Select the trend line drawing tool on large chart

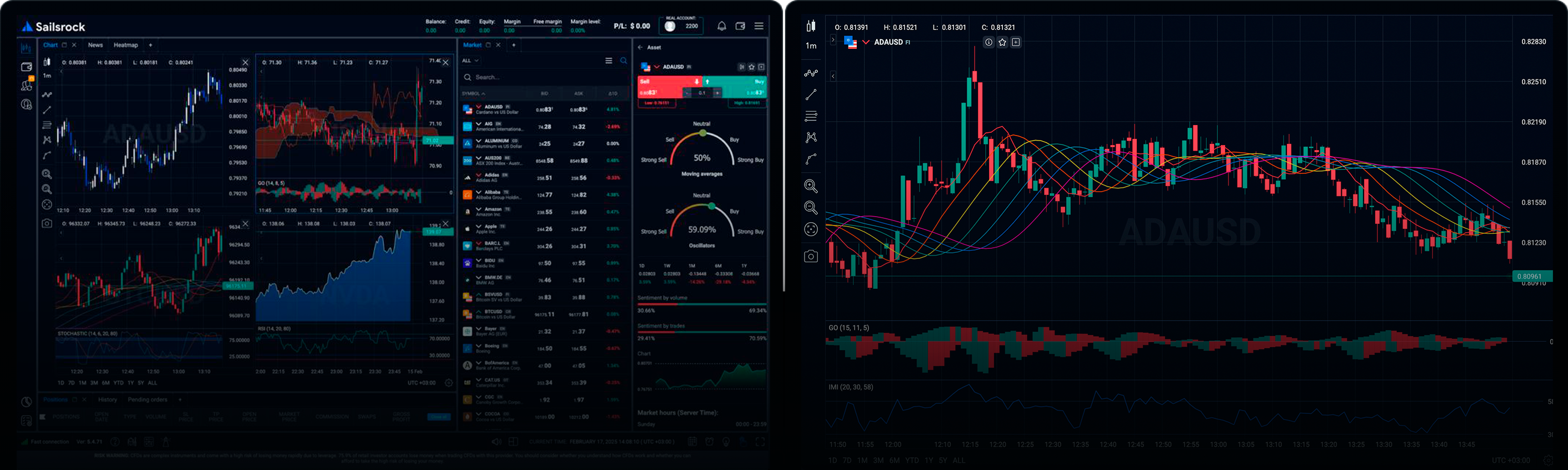pos(811,95)
